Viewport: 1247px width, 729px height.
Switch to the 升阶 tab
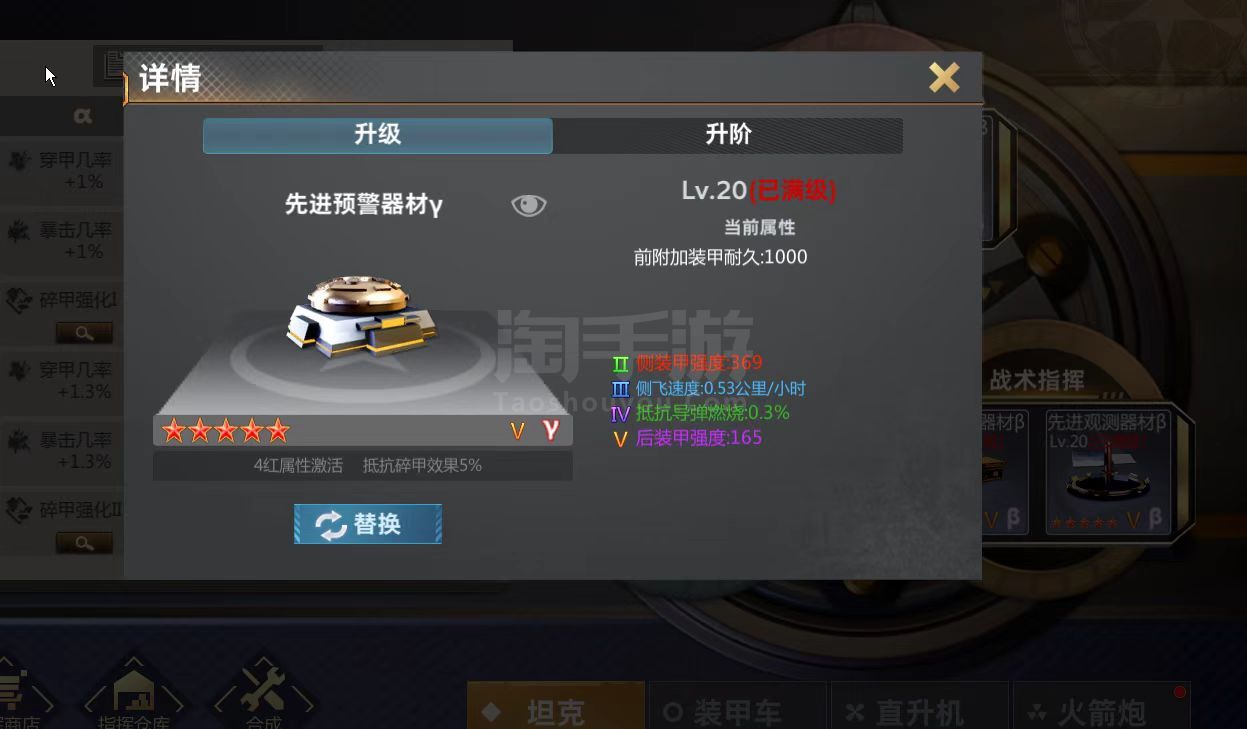[x=728, y=135]
